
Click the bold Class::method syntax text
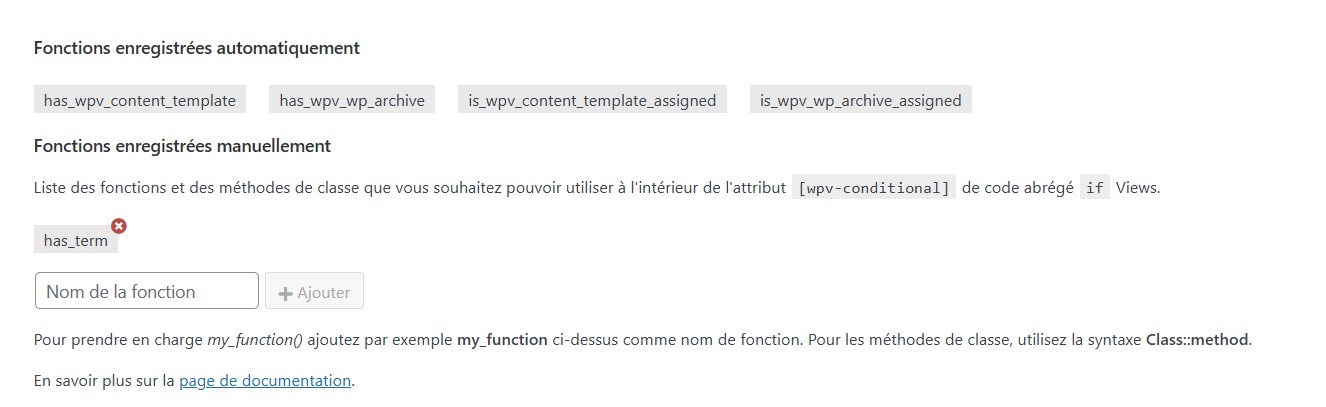(x=1197, y=339)
